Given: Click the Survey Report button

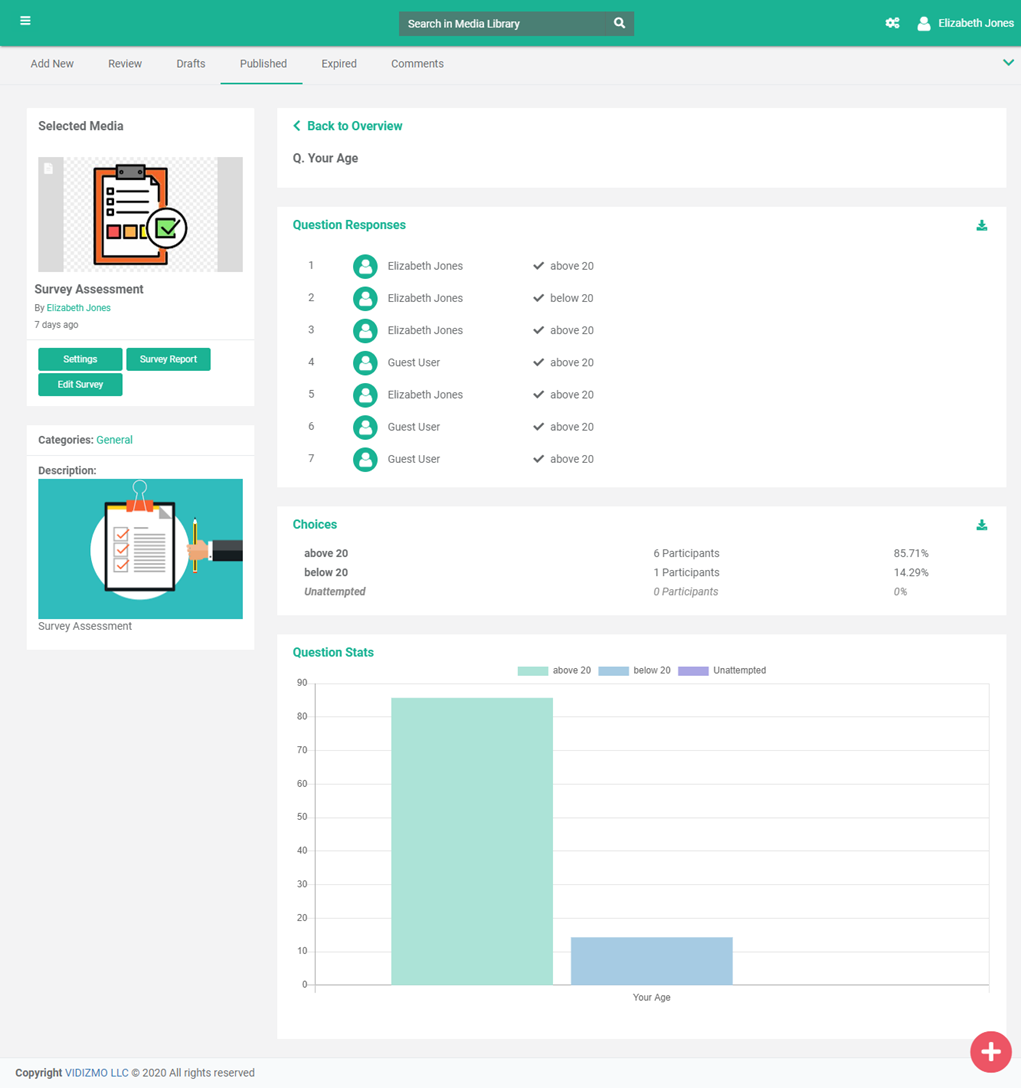Looking at the screenshot, I should (168, 359).
